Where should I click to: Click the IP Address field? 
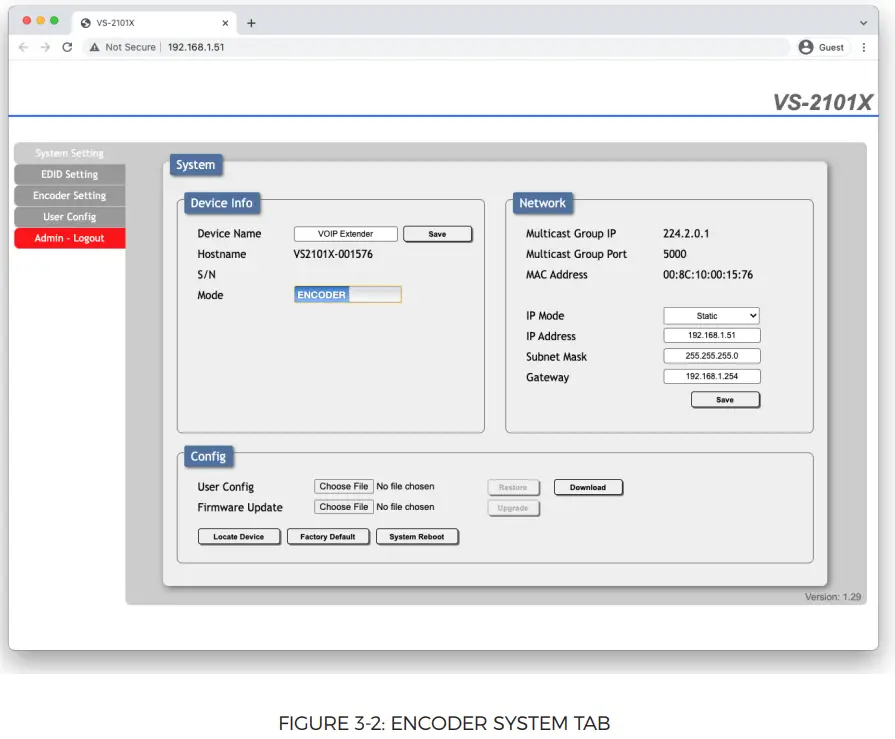(711, 336)
